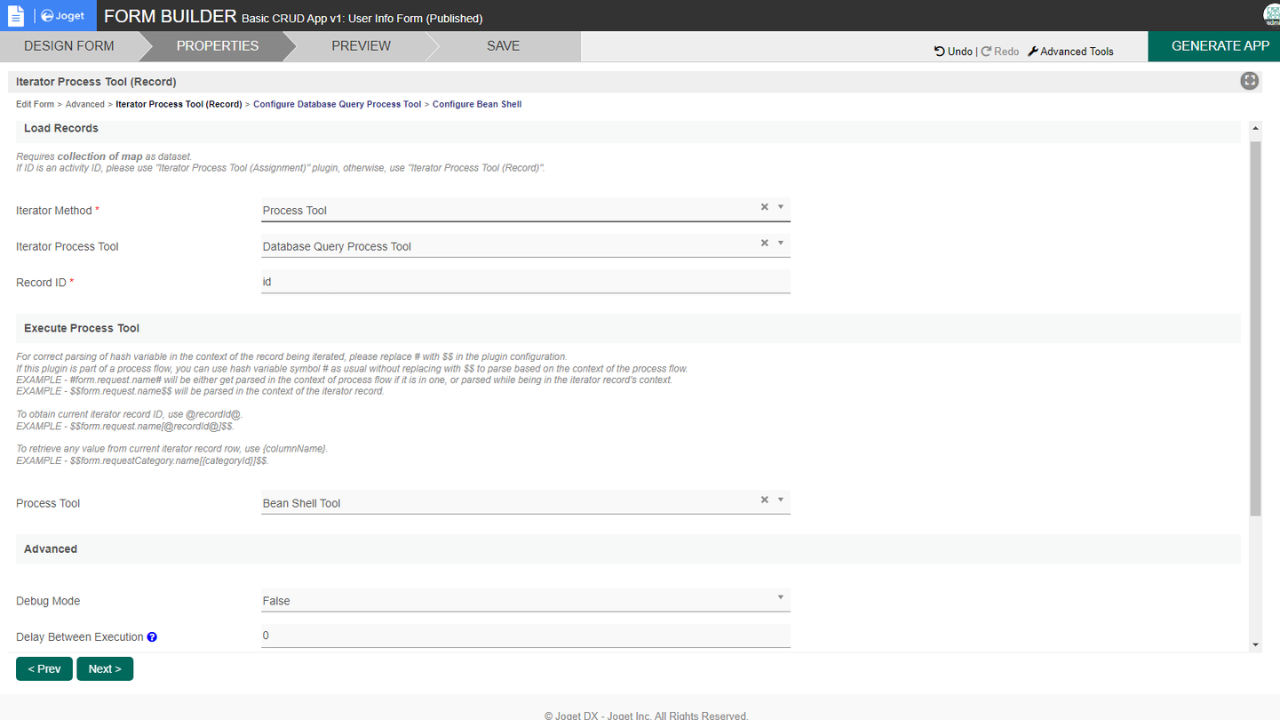Screen dimensions: 1280x720
Task: Click the document icon in top-left corner
Action: tap(15, 16)
